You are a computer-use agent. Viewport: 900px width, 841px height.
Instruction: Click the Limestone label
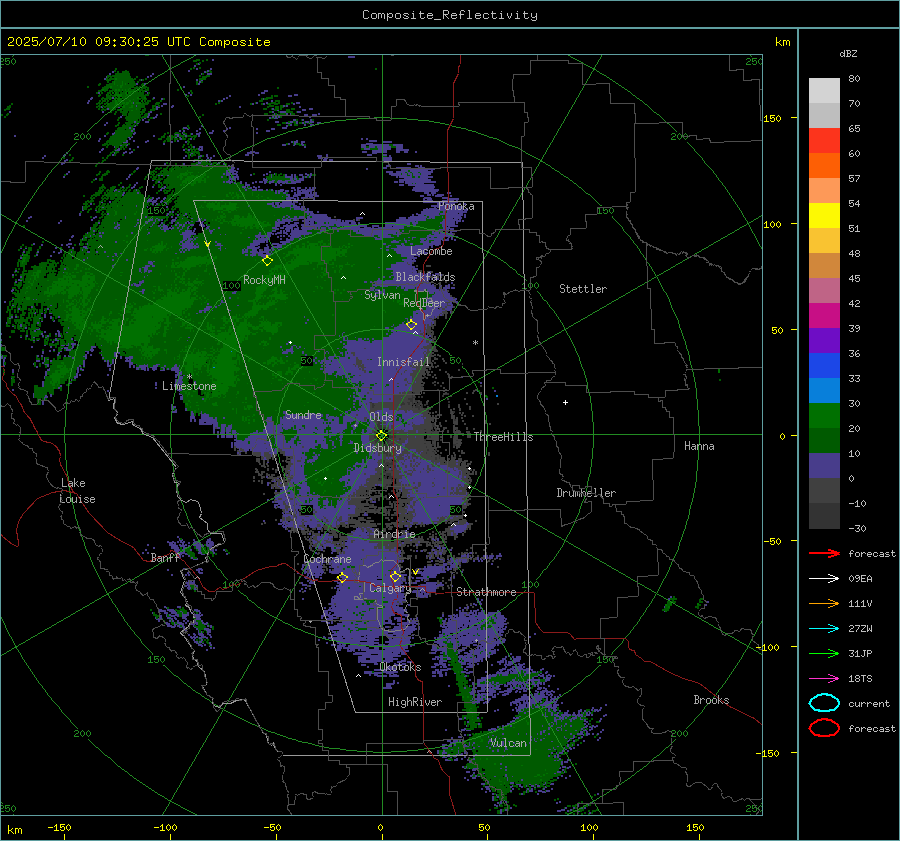189,386
